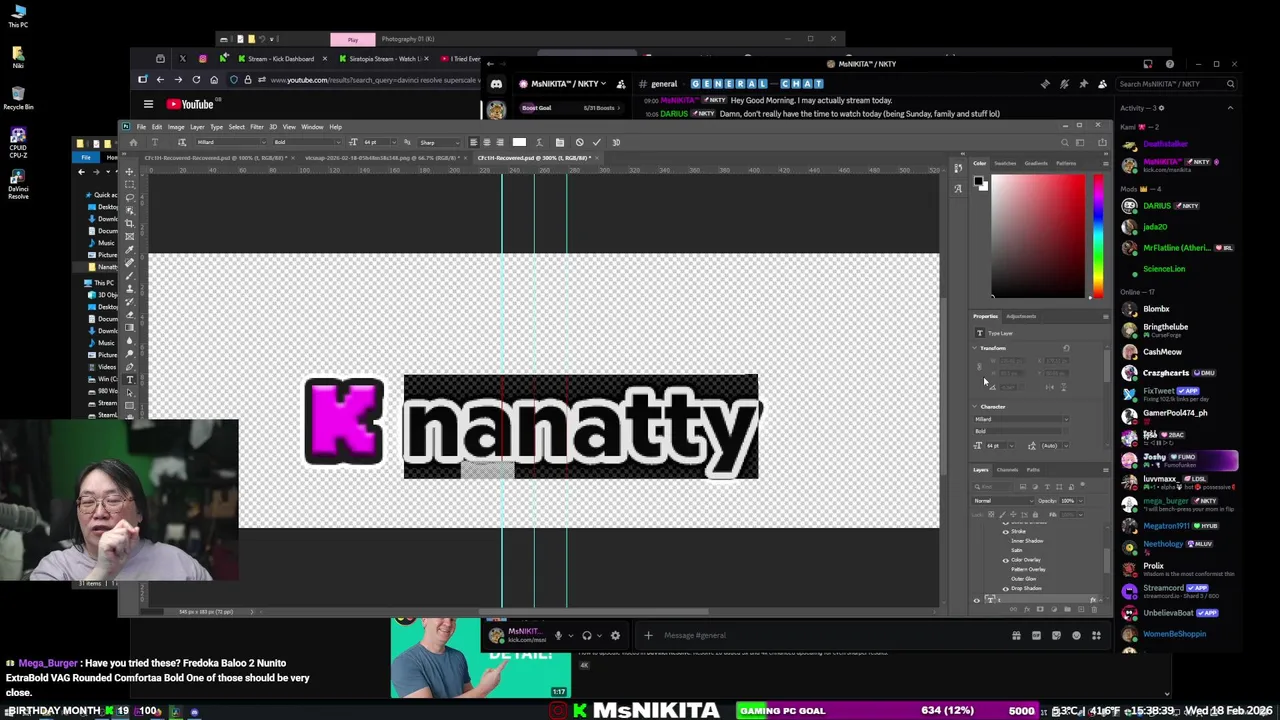The width and height of the screenshot is (1280, 720).
Task: Open YouTube hamburger menu
Action: click(148, 104)
